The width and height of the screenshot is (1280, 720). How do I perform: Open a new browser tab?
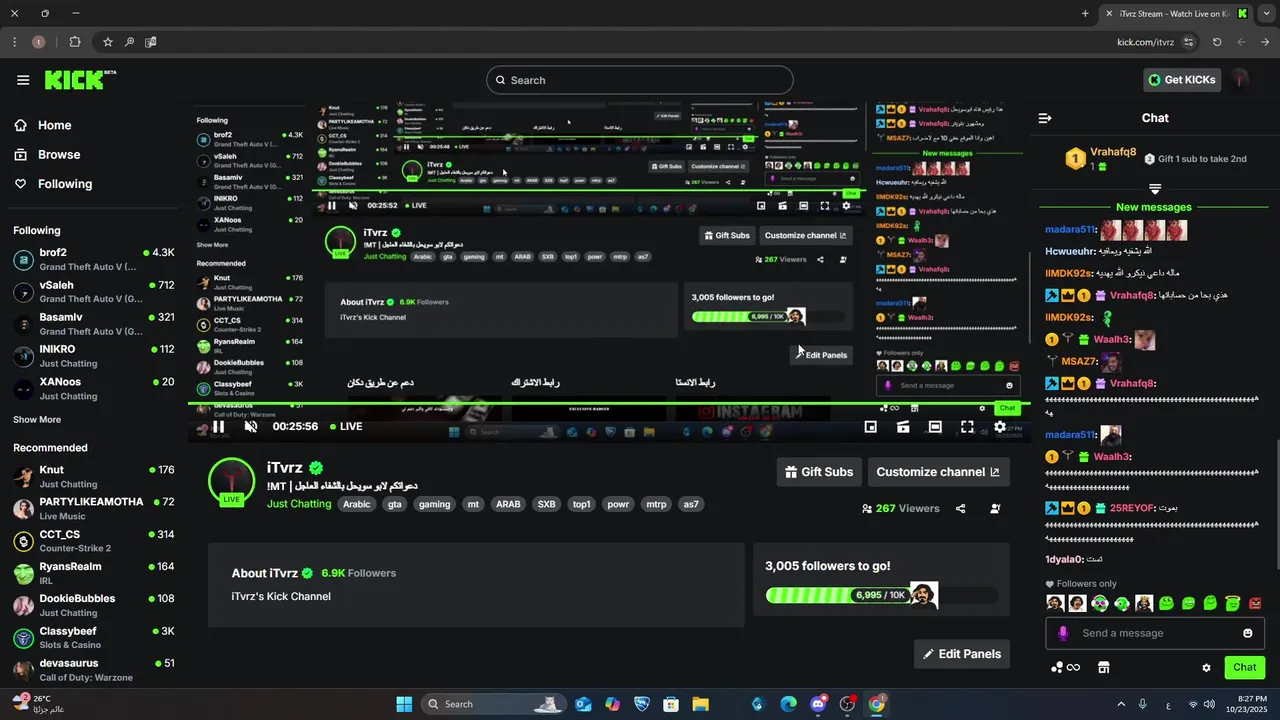pos(1085,14)
